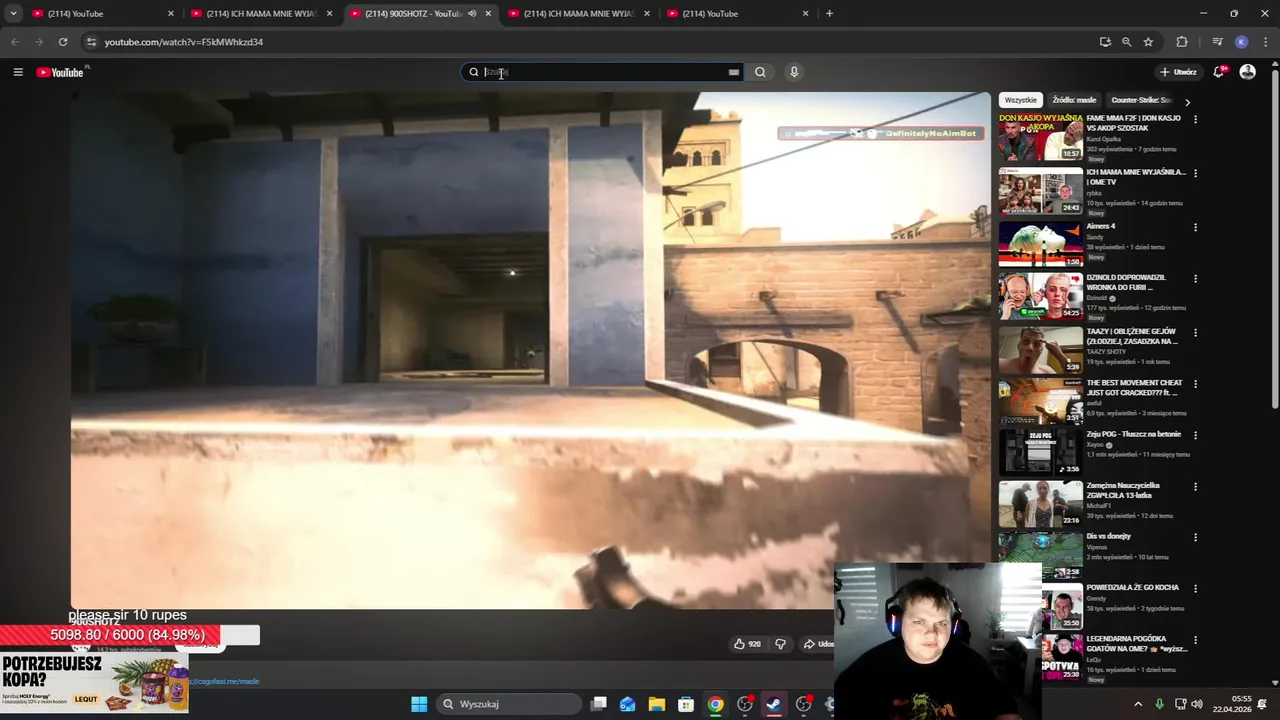Open the taskbar volume icon

(x=1197, y=704)
